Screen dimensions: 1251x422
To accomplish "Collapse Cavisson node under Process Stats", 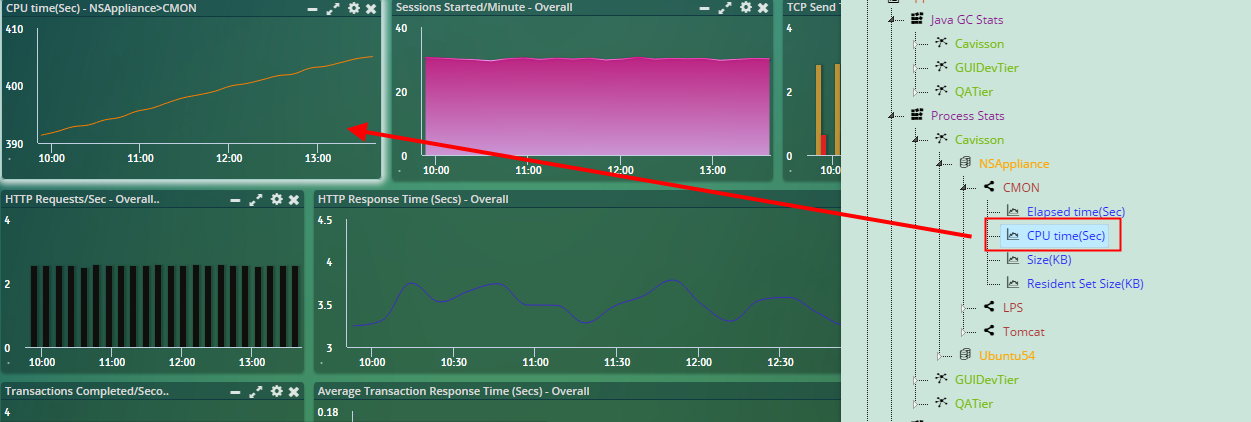I will (916, 140).
